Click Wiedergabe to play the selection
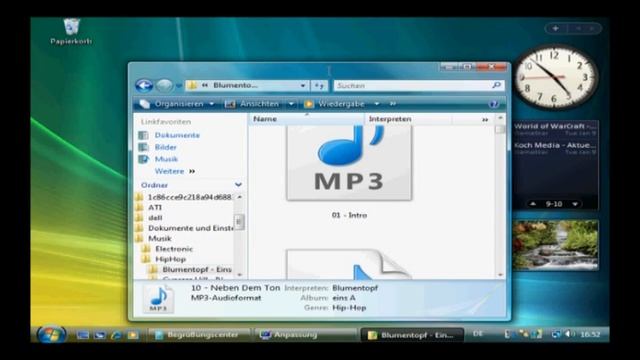Image resolution: width=640 pixels, height=360 pixels. click(335, 104)
